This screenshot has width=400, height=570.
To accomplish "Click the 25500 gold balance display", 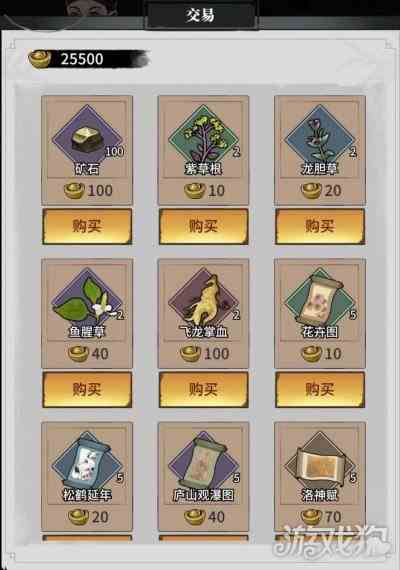I will click(88, 59).
